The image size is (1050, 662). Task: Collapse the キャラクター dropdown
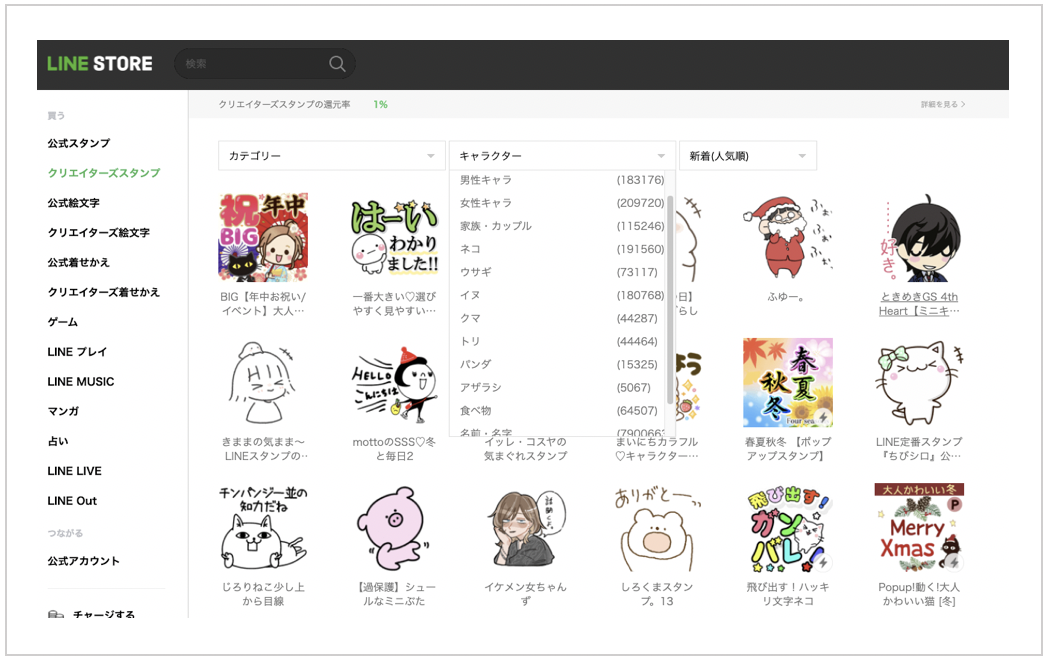[561, 155]
